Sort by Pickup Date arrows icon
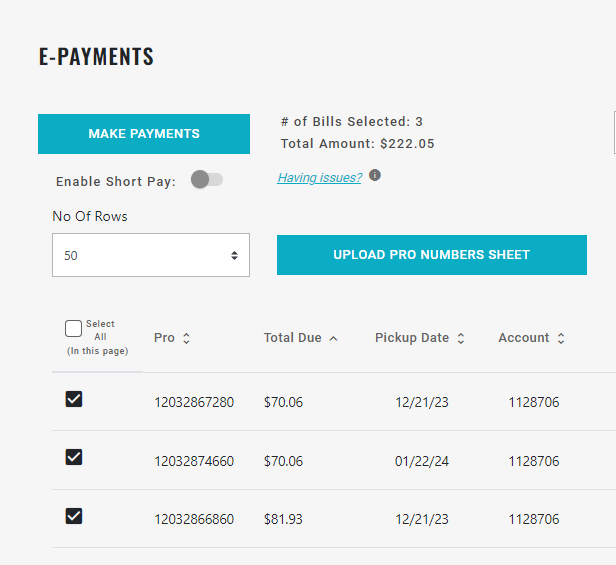616x565 pixels. click(460, 339)
